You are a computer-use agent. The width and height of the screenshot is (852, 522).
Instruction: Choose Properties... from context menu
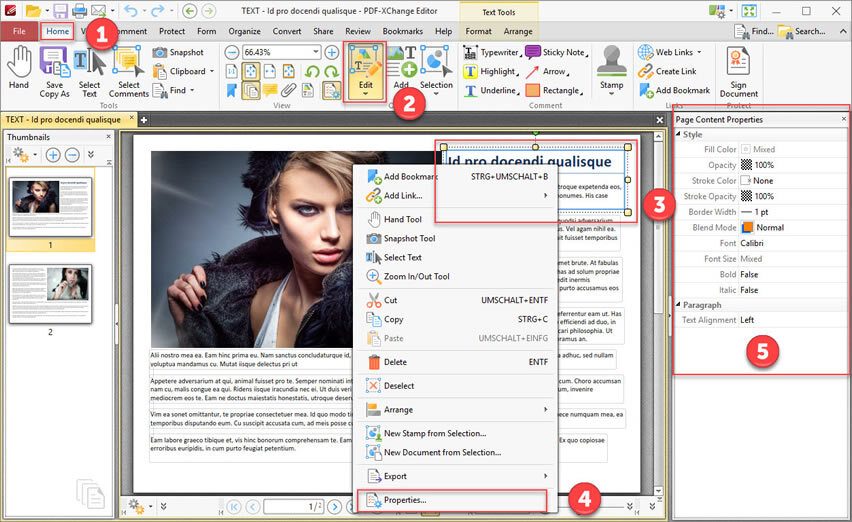click(405, 499)
